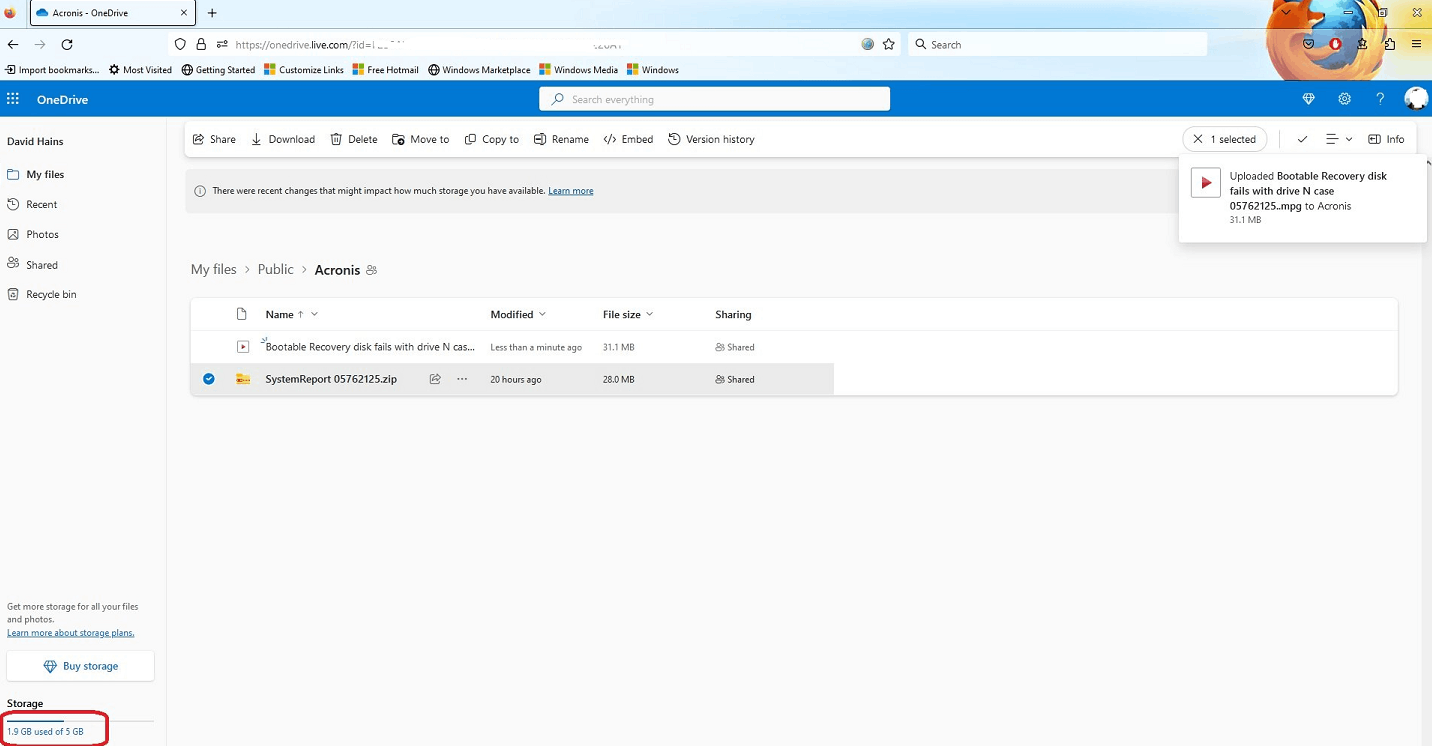1432x746 pixels.
Task: Open the Modified column sort dropdown
Action: [541, 314]
